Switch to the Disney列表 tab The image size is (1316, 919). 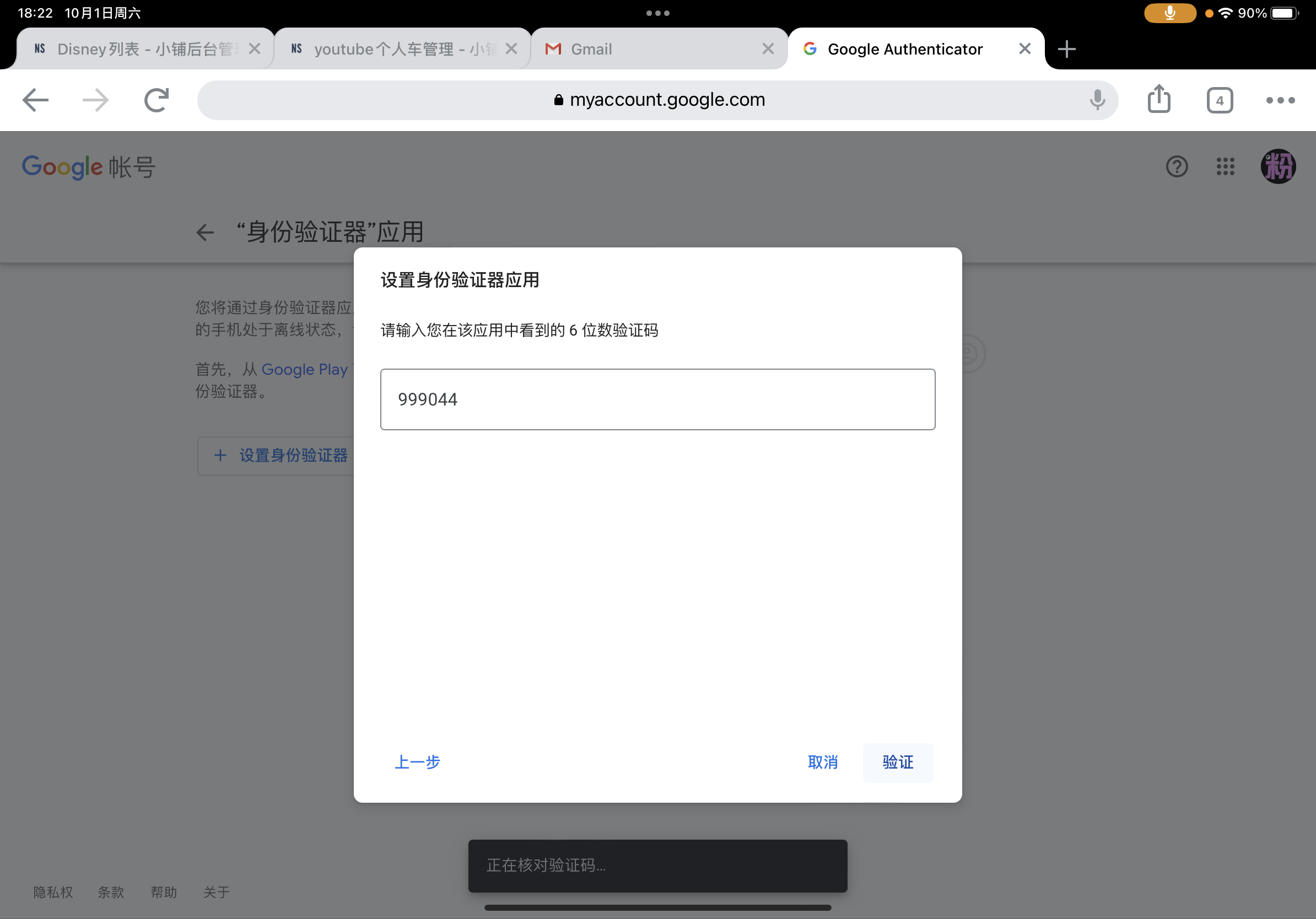coord(138,49)
